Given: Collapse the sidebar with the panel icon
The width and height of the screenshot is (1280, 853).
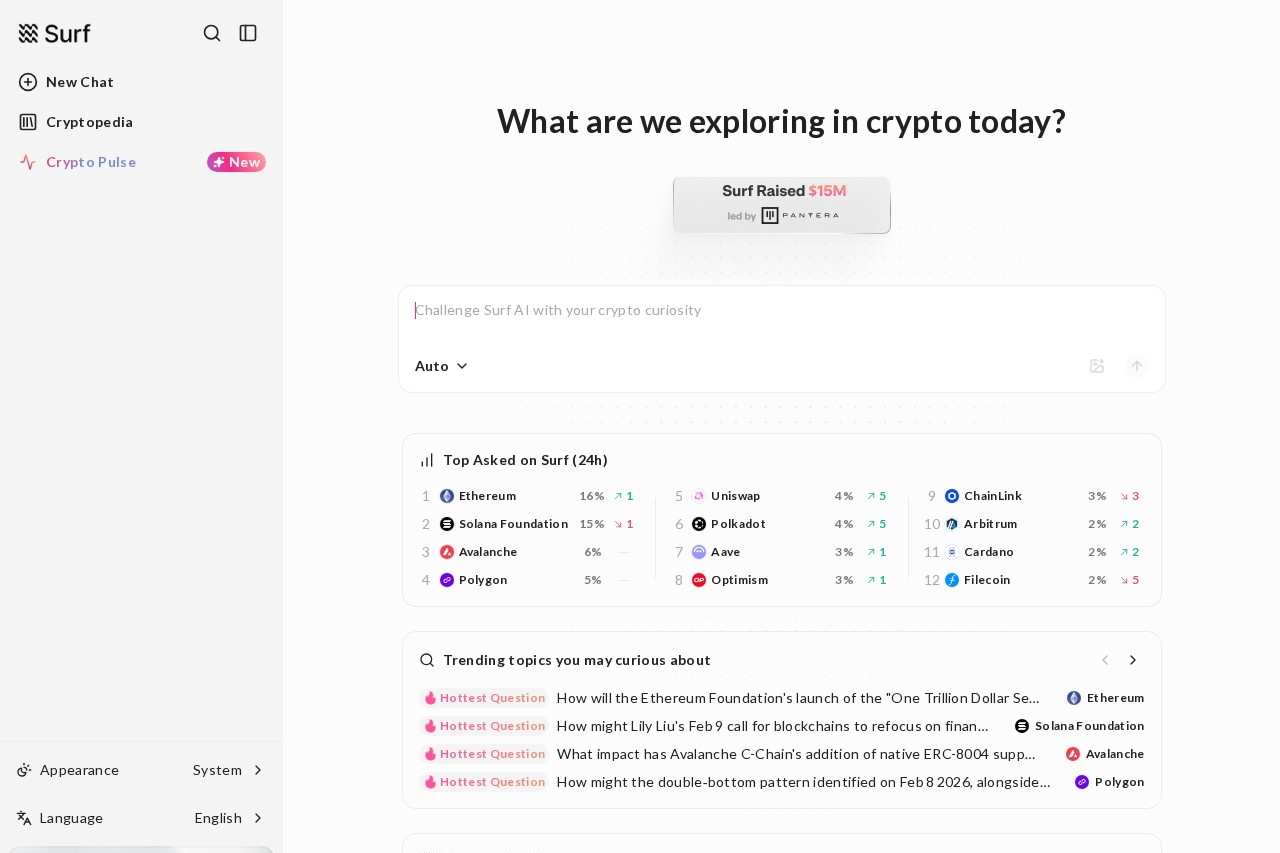Looking at the screenshot, I should click(x=248, y=33).
